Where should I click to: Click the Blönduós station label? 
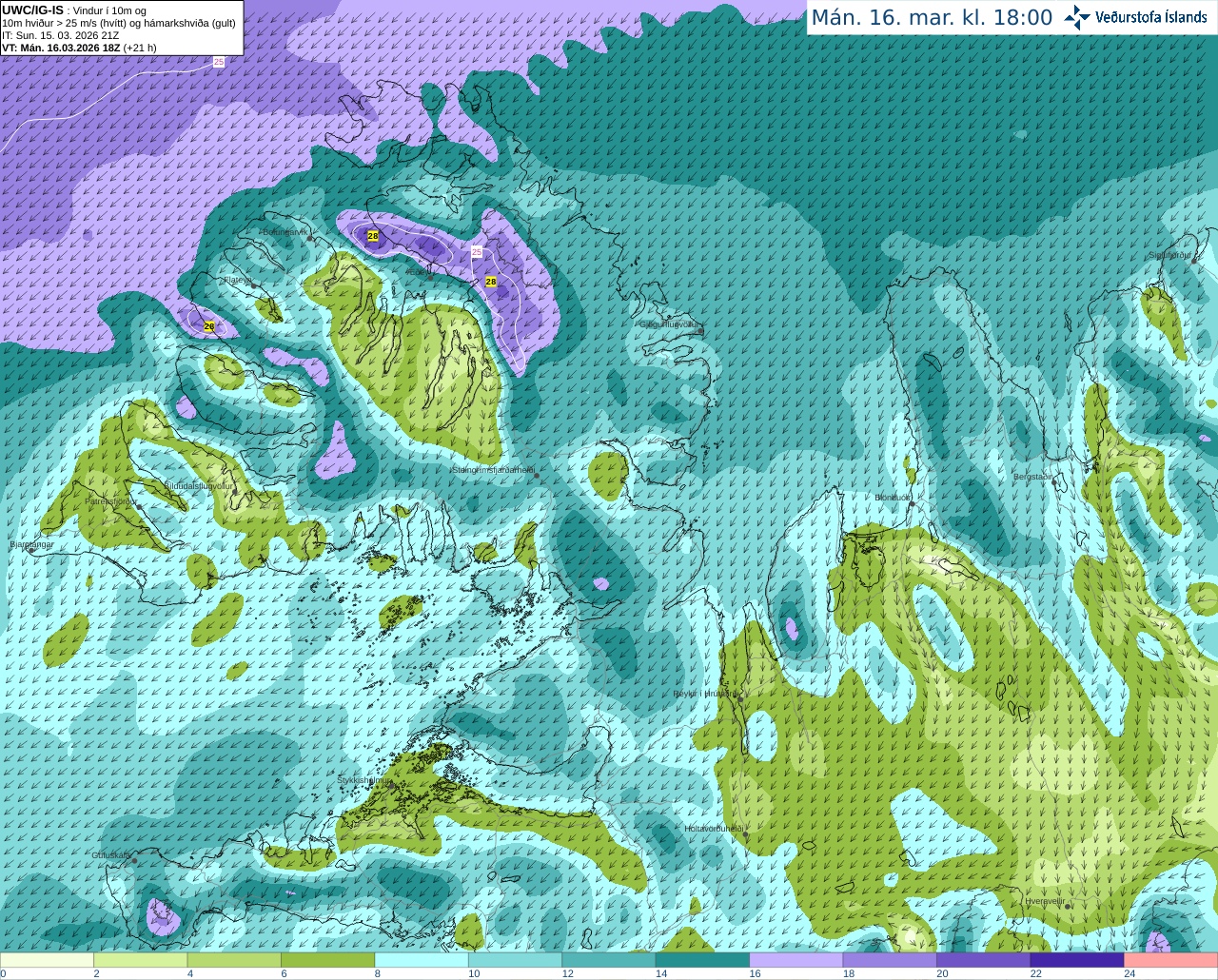(x=893, y=498)
